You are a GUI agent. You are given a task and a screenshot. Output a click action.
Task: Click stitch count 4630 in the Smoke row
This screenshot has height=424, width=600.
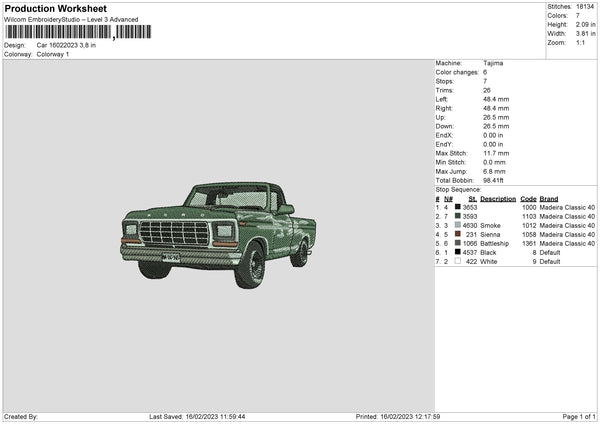coord(470,225)
